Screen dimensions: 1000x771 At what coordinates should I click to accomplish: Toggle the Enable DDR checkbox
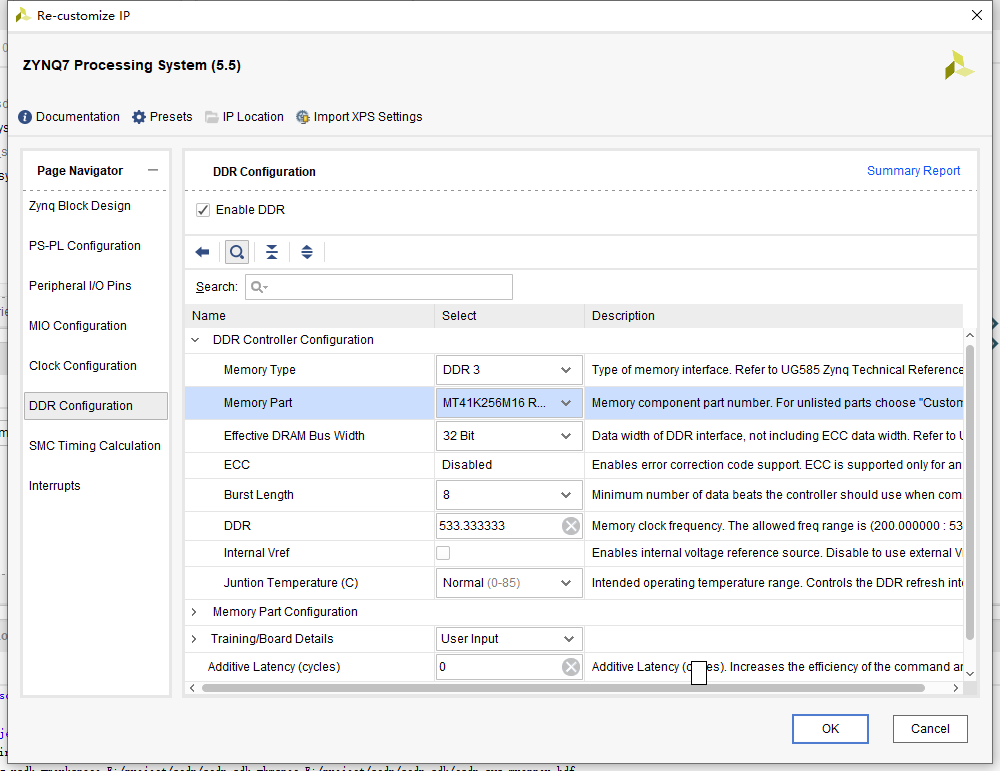point(203,210)
